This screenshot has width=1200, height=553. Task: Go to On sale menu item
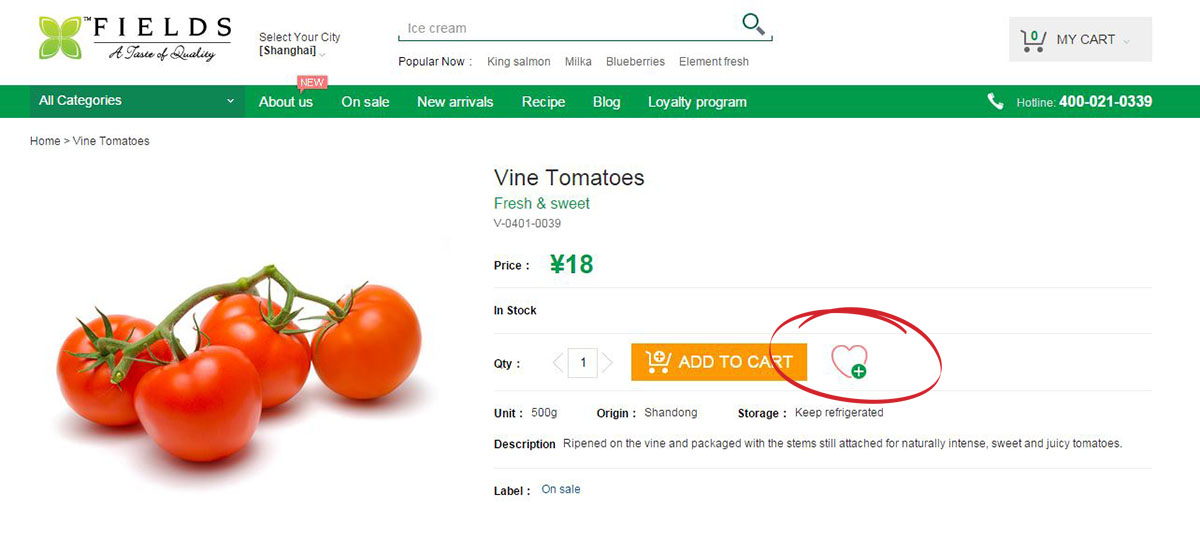click(x=365, y=102)
